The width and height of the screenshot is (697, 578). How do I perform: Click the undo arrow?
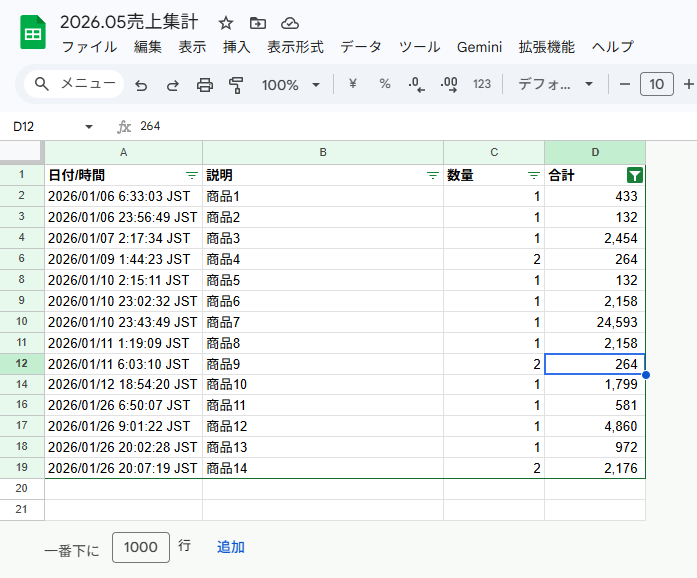pos(141,85)
